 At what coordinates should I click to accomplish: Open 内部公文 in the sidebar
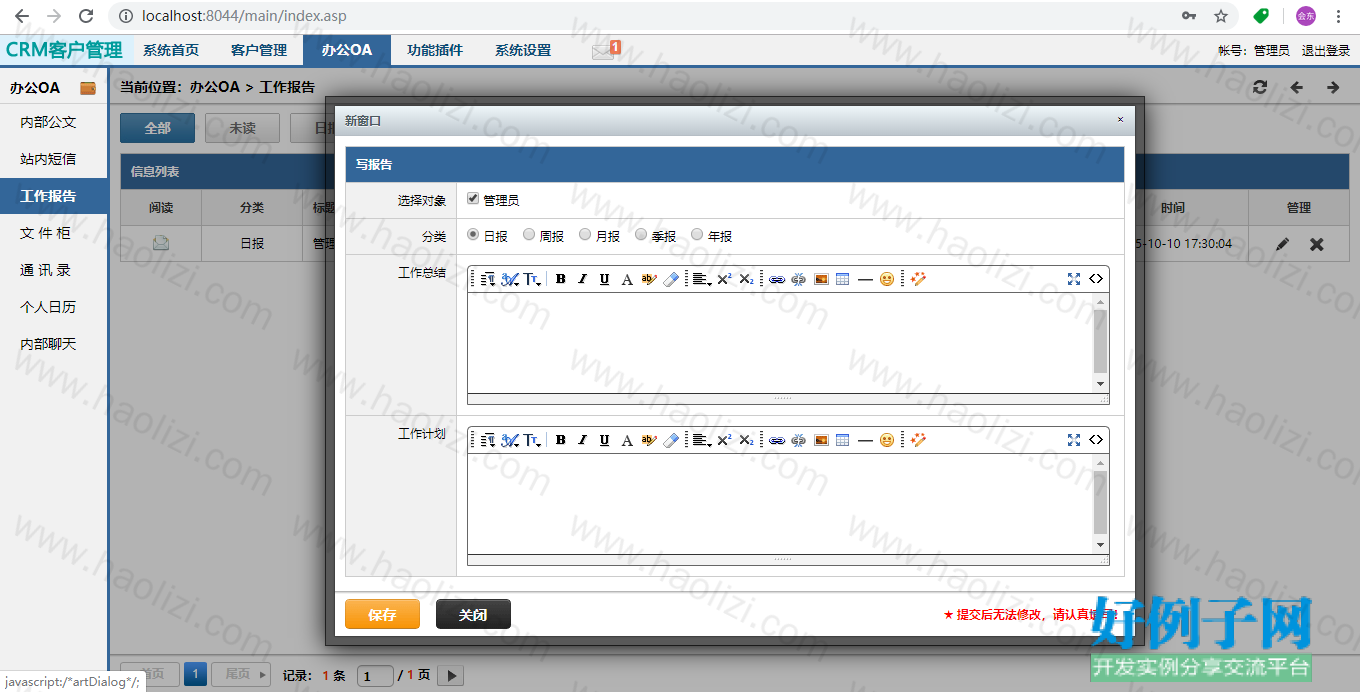[48, 122]
